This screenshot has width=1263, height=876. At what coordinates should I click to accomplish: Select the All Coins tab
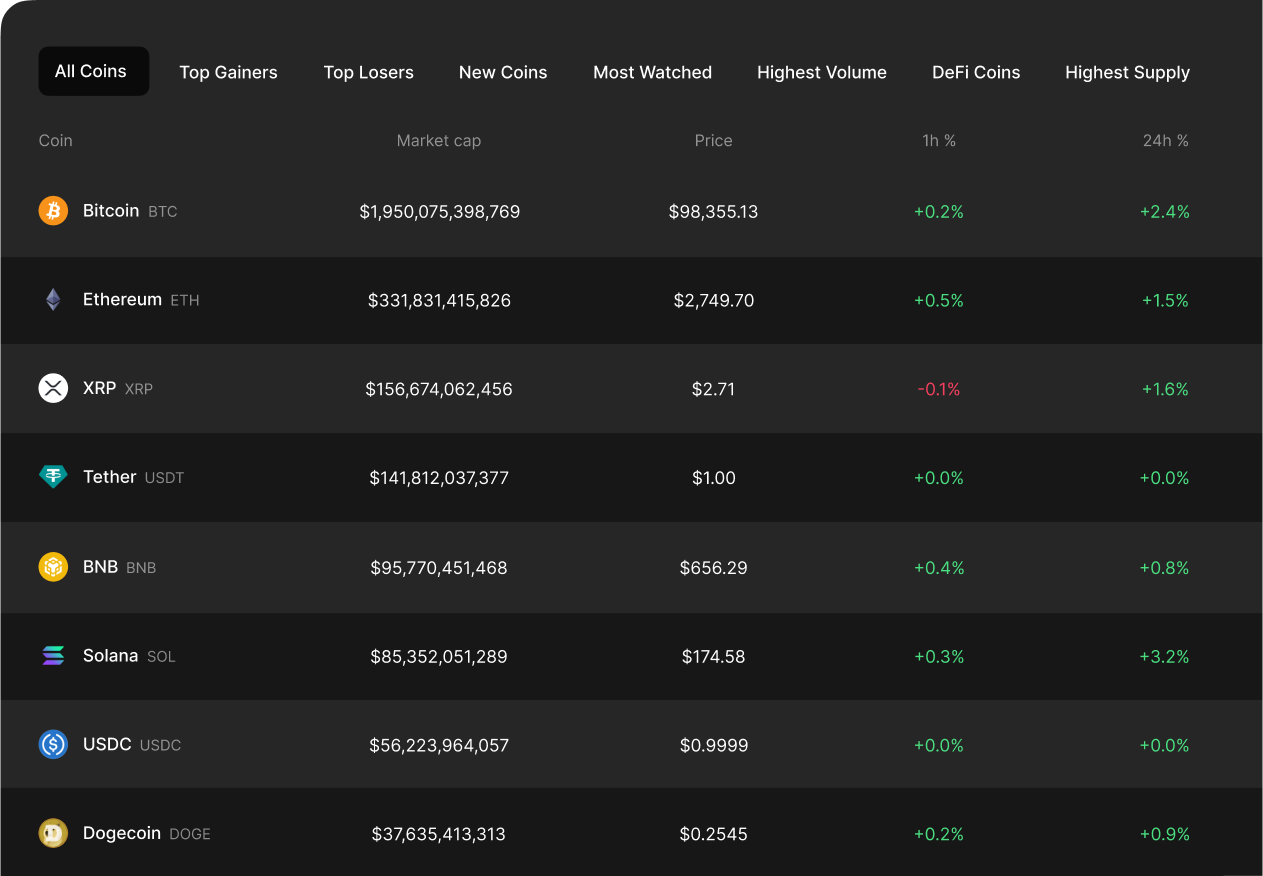(x=94, y=71)
